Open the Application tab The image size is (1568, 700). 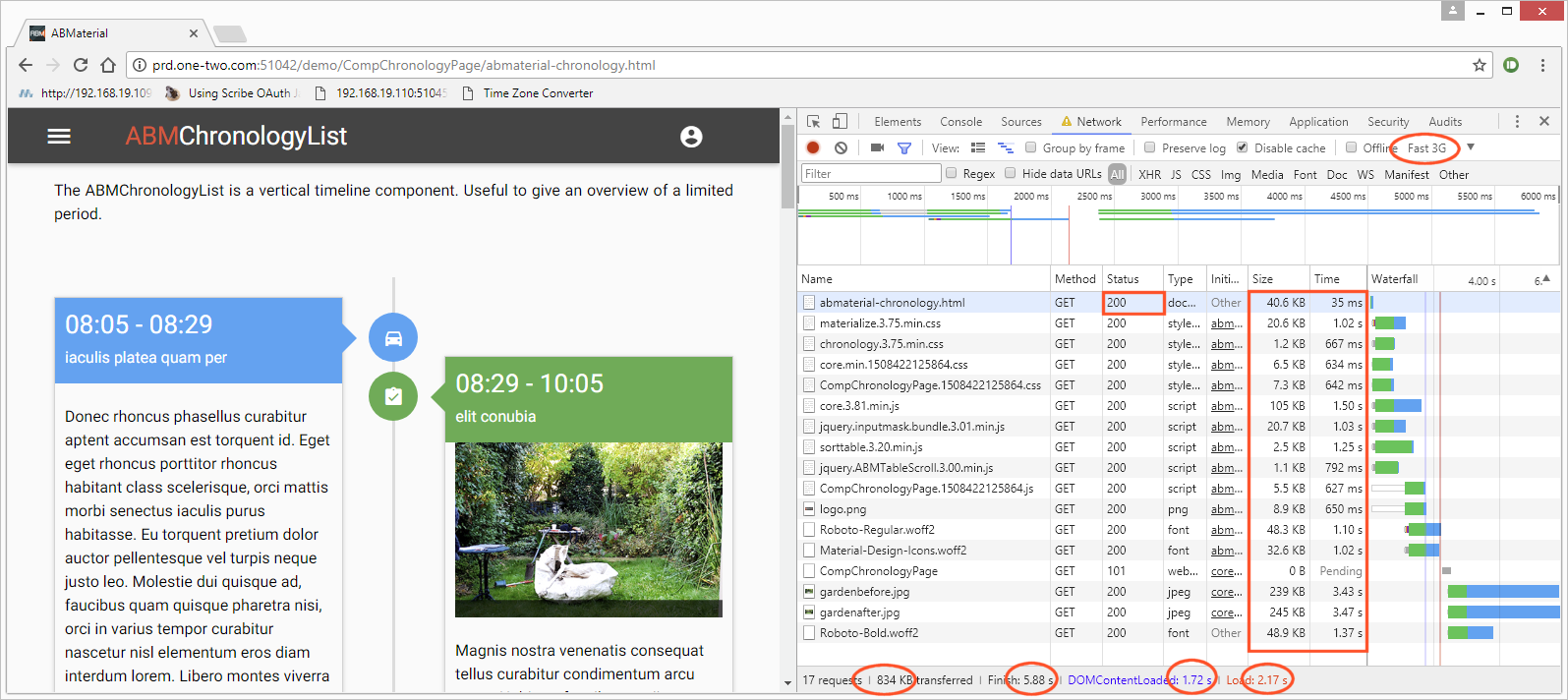pos(1318,122)
